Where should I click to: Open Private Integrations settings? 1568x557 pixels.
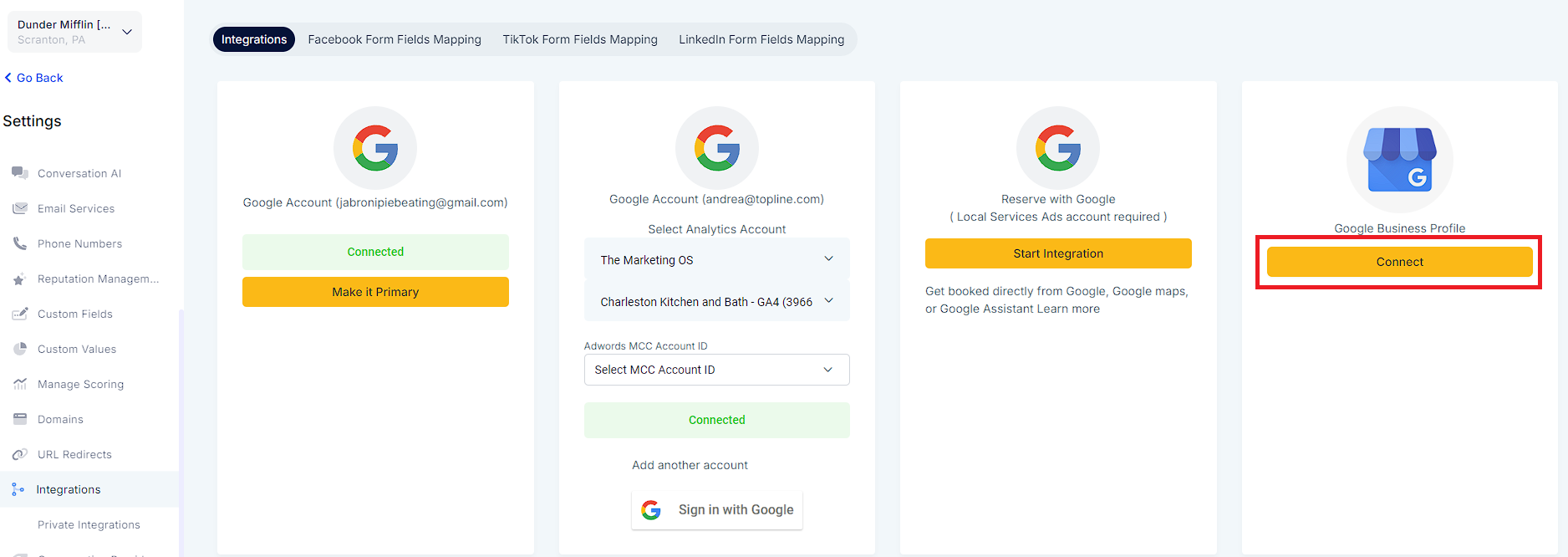(89, 524)
